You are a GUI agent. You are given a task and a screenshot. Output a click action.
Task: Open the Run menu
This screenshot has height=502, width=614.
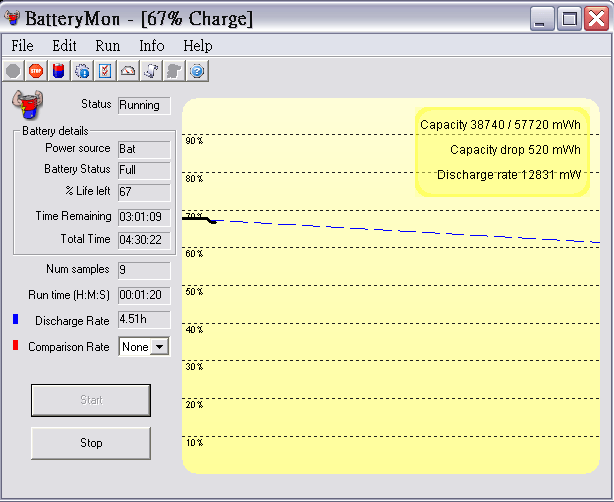(107, 46)
